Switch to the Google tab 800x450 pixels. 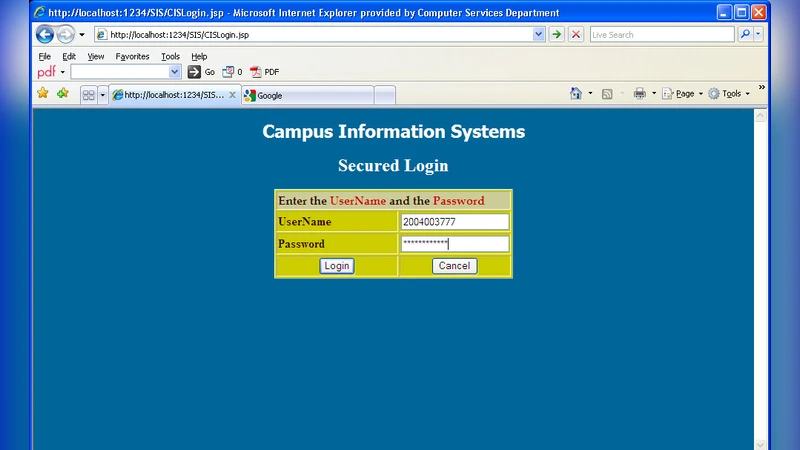[x=308, y=95]
